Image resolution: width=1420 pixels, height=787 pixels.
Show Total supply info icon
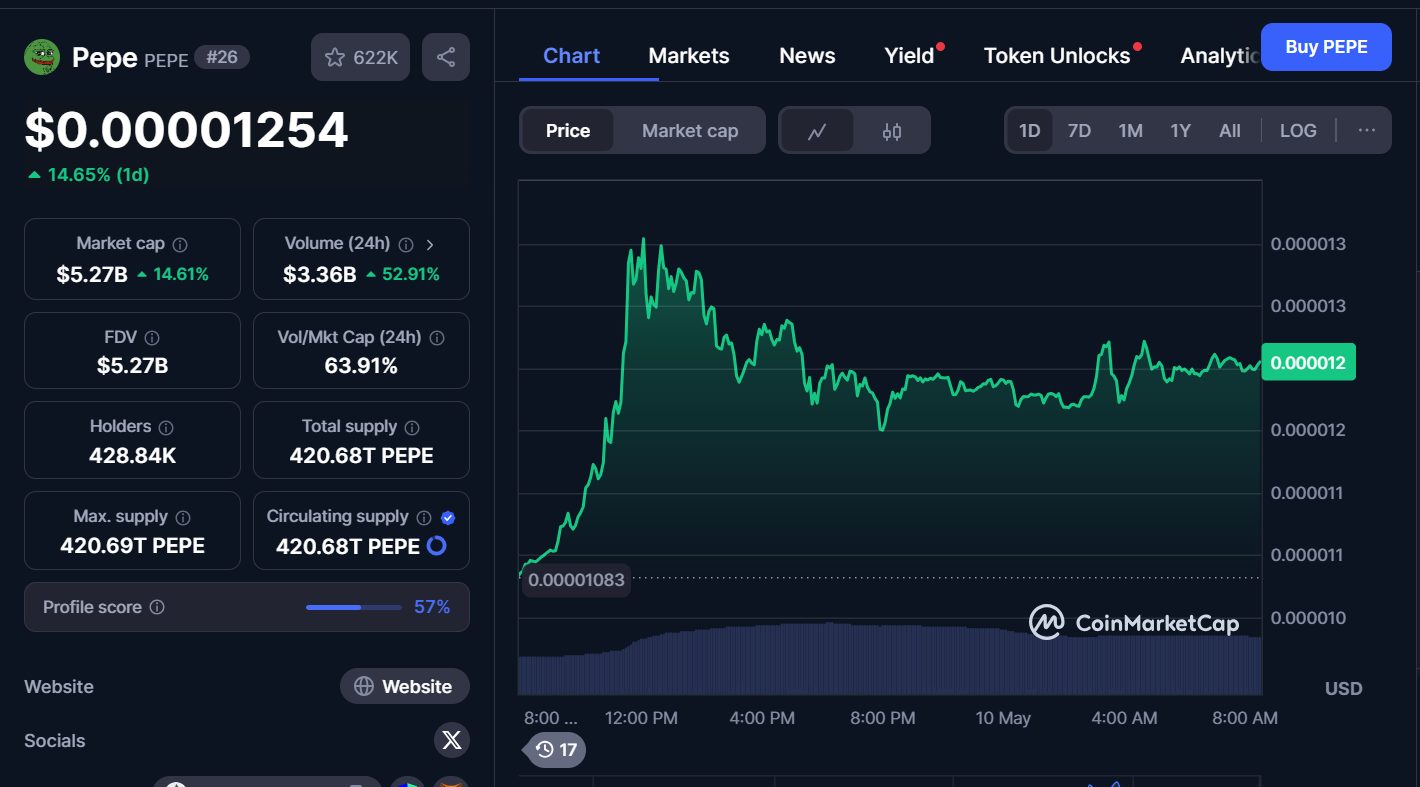(412, 427)
